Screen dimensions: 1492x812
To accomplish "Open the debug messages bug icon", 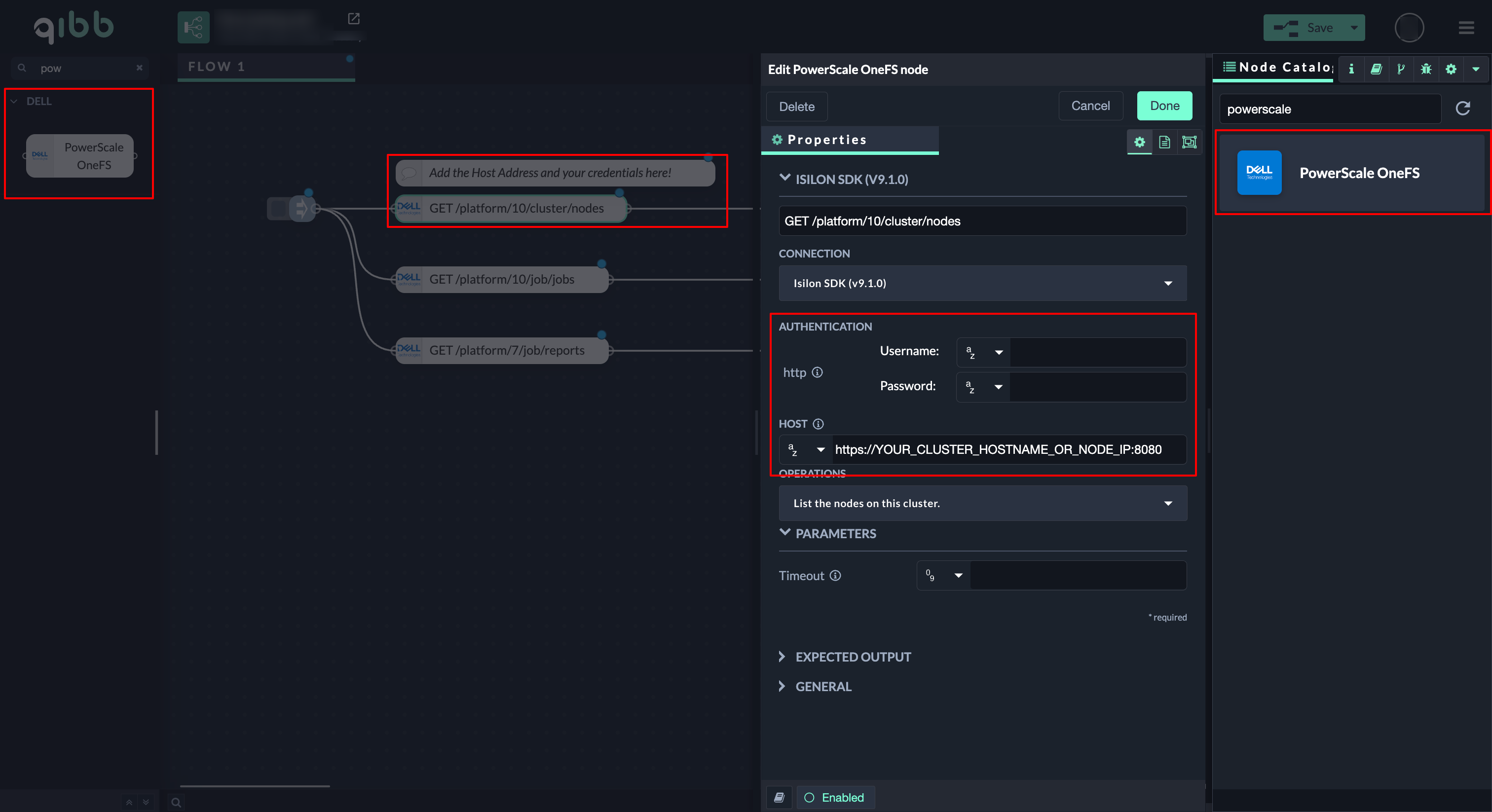I will [x=1426, y=69].
